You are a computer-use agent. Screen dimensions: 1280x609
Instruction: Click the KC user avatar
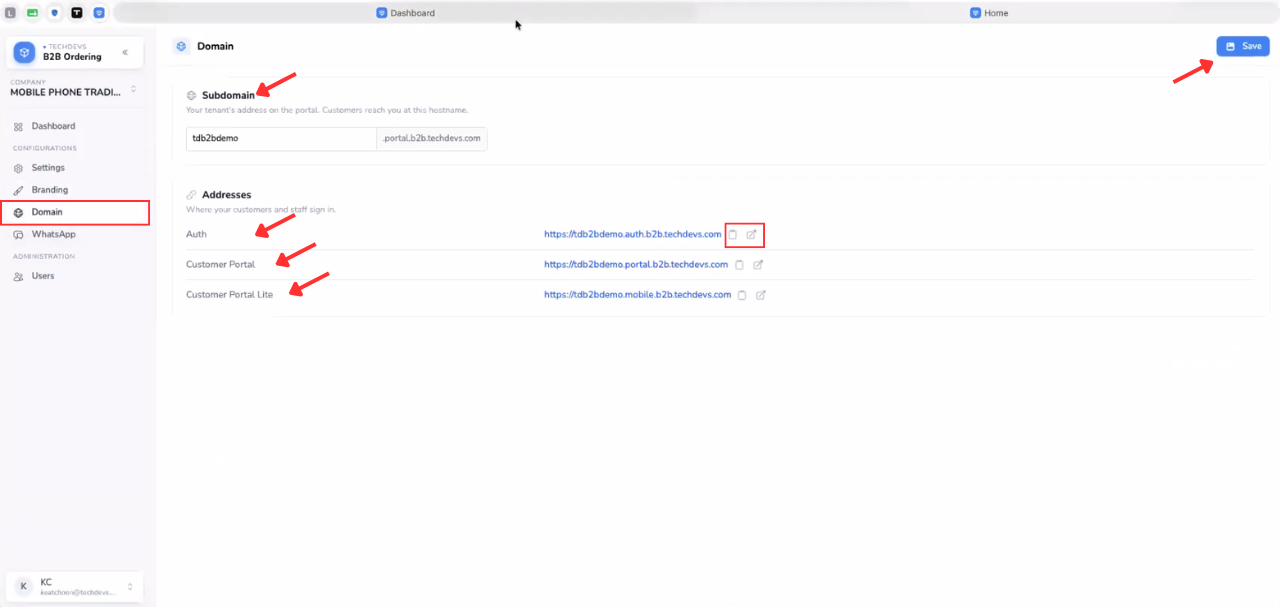pos(24,587)
